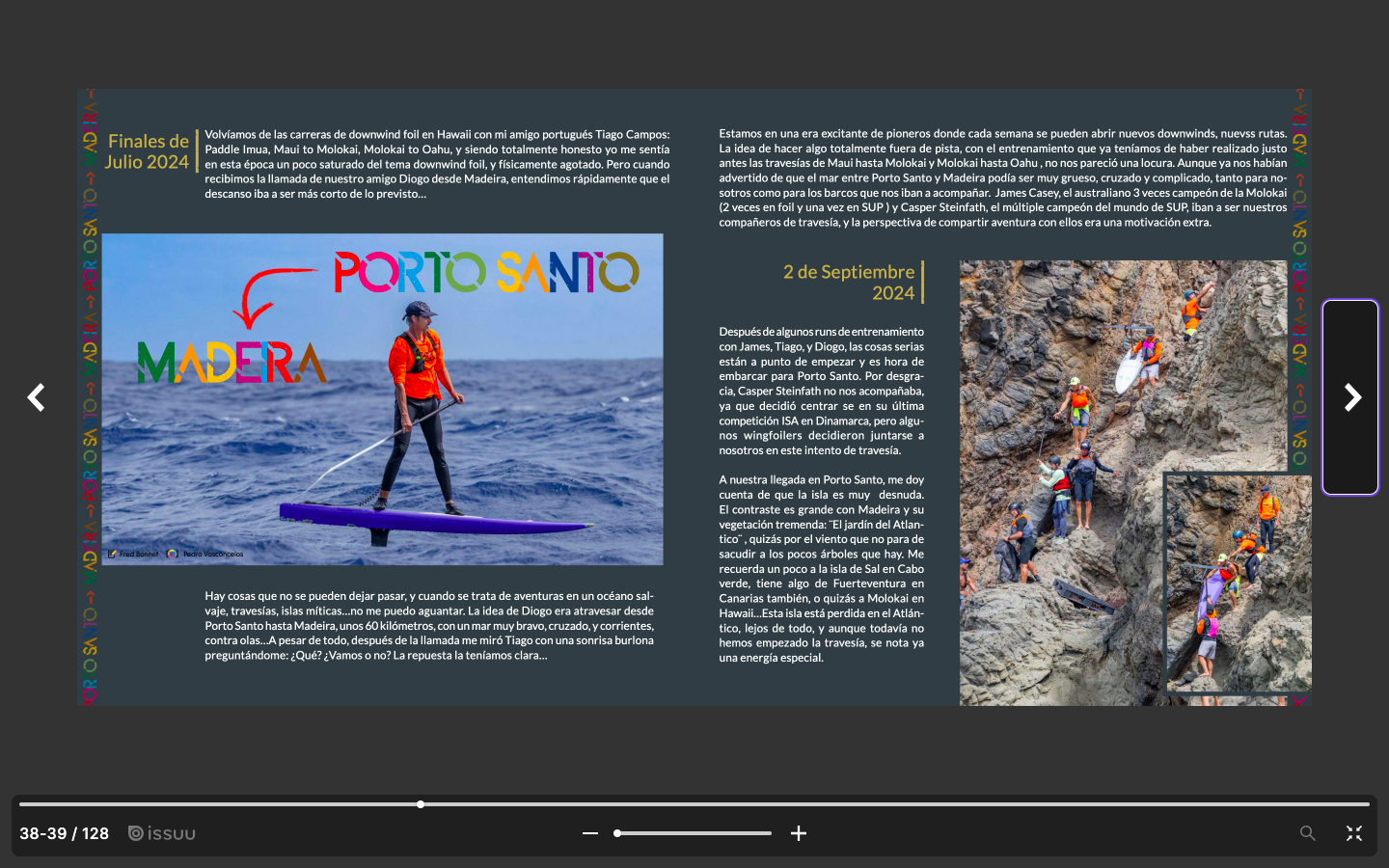The width and height of the screenshot is (1389, 868).
Task: Click the page progress bar handle
Action: (421, 804)
